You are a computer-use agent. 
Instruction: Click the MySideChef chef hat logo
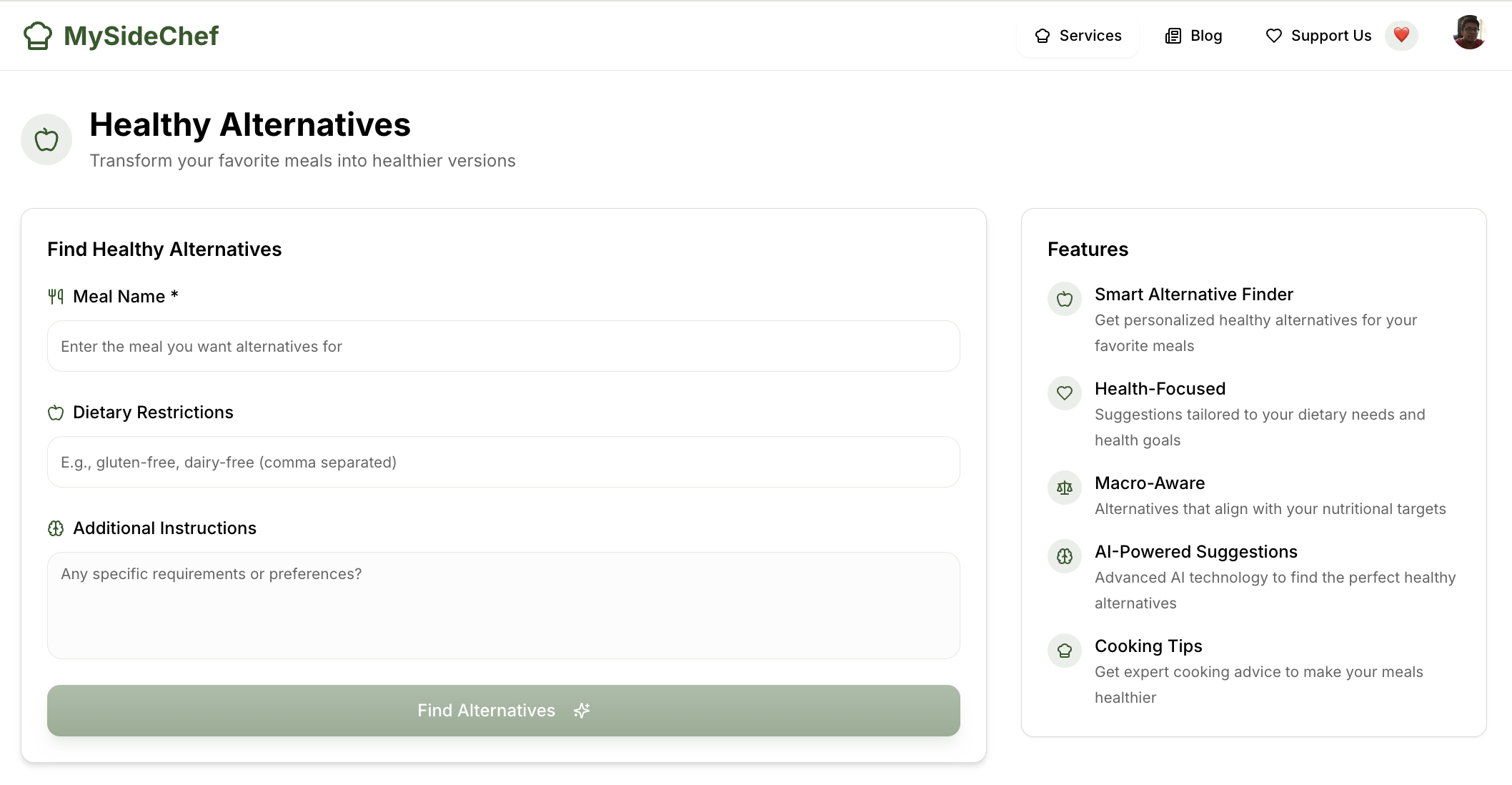click(x=38, y=36)
